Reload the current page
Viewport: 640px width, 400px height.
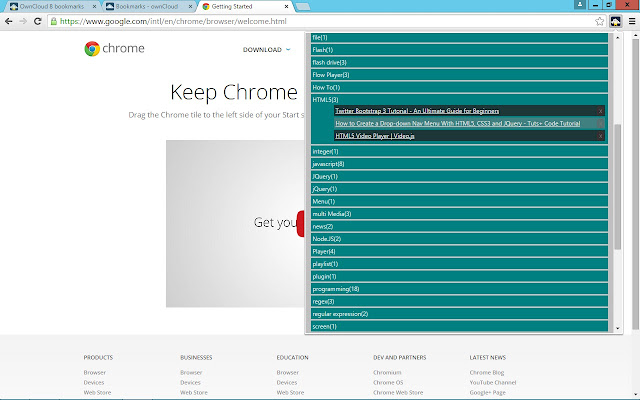point(38,21)
